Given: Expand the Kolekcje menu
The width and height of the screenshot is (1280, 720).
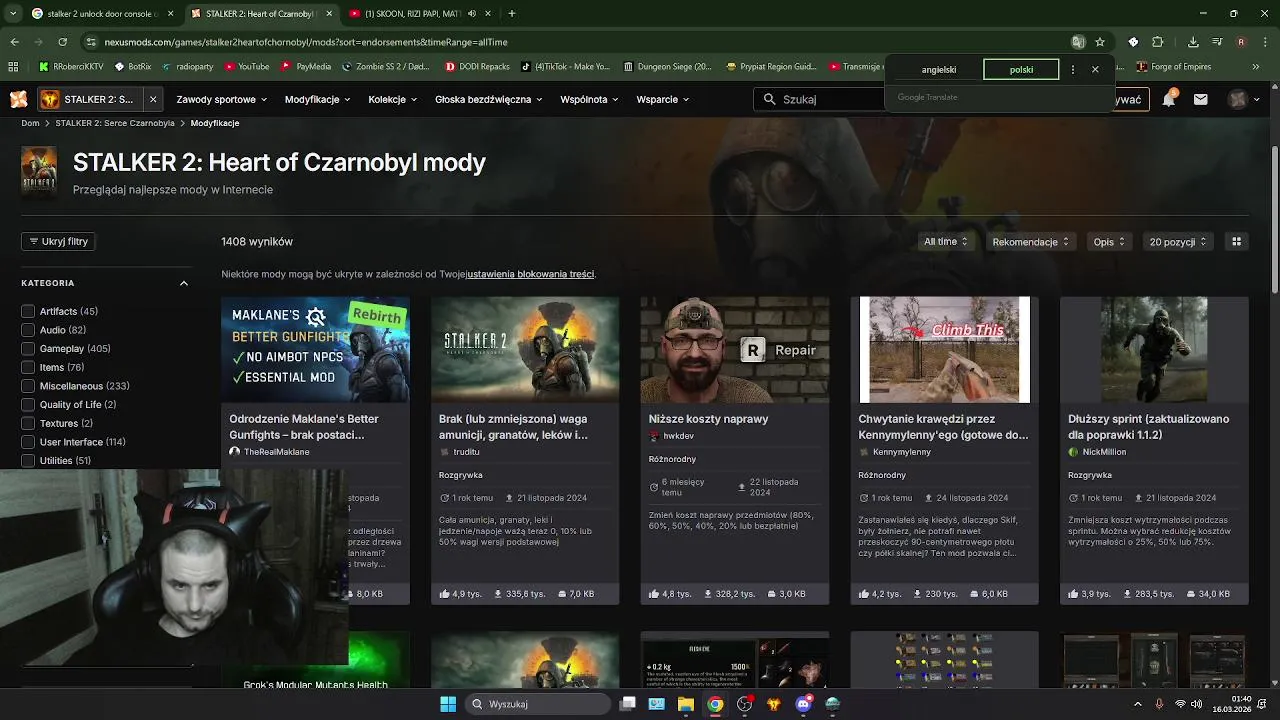Looking at the screenshot, I should pos(393,99).
